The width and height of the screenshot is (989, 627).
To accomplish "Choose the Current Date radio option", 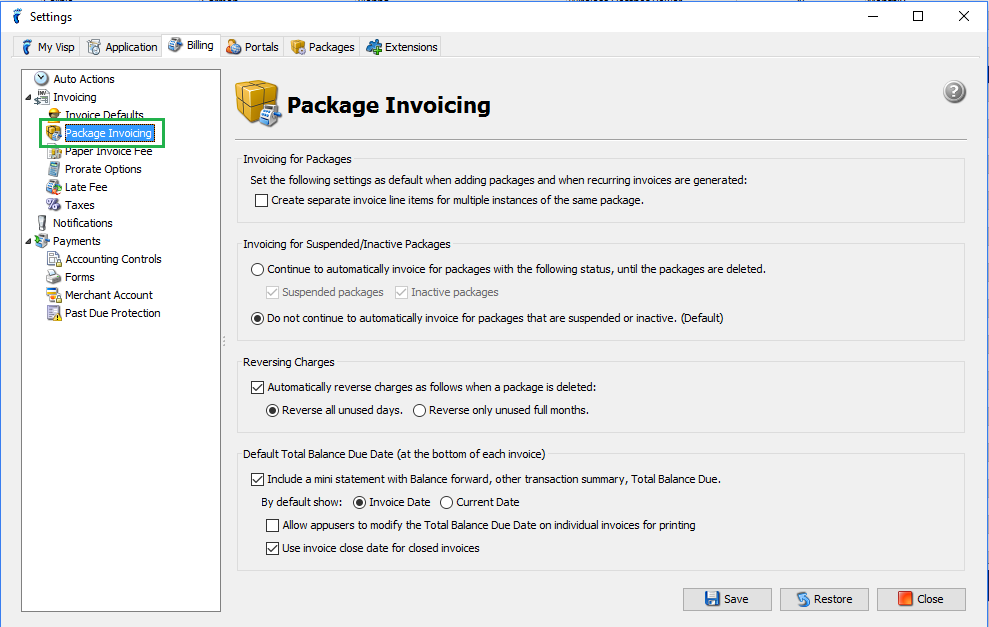I will click(x=447, y=503).
